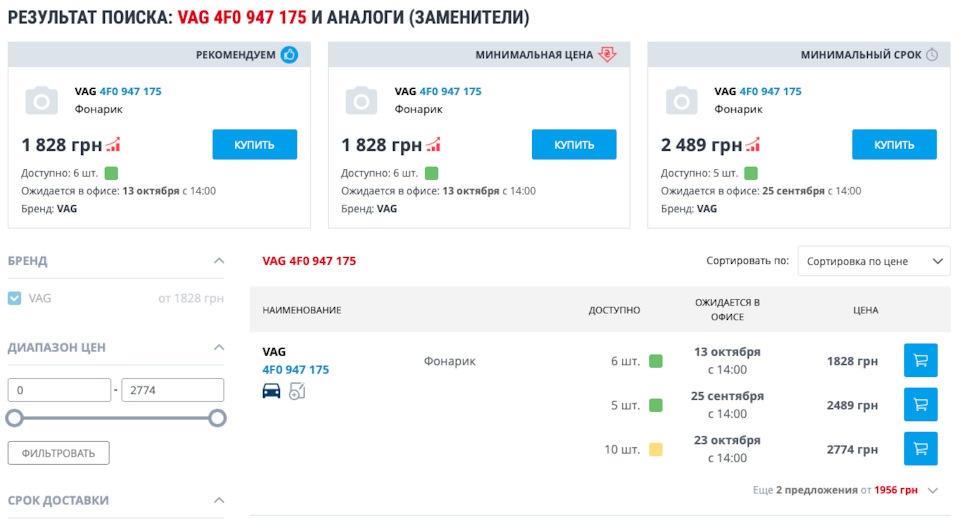Click the Цена column header
Image resolution: width=960 pixels, height=520 pixels.
coord(866,310)
